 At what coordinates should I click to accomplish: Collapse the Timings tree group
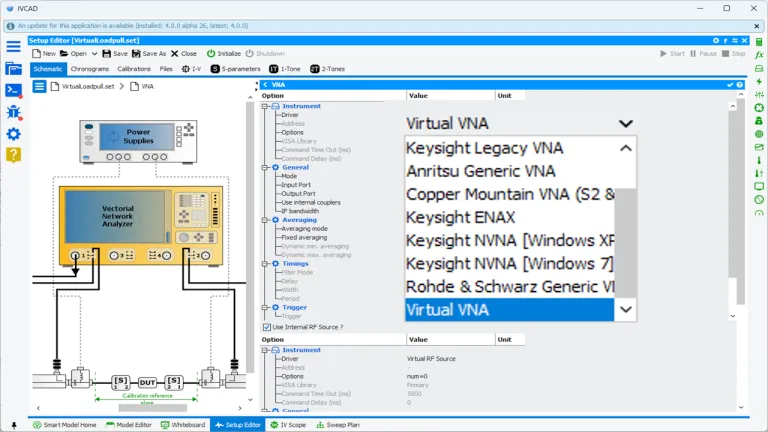(265, 264)
